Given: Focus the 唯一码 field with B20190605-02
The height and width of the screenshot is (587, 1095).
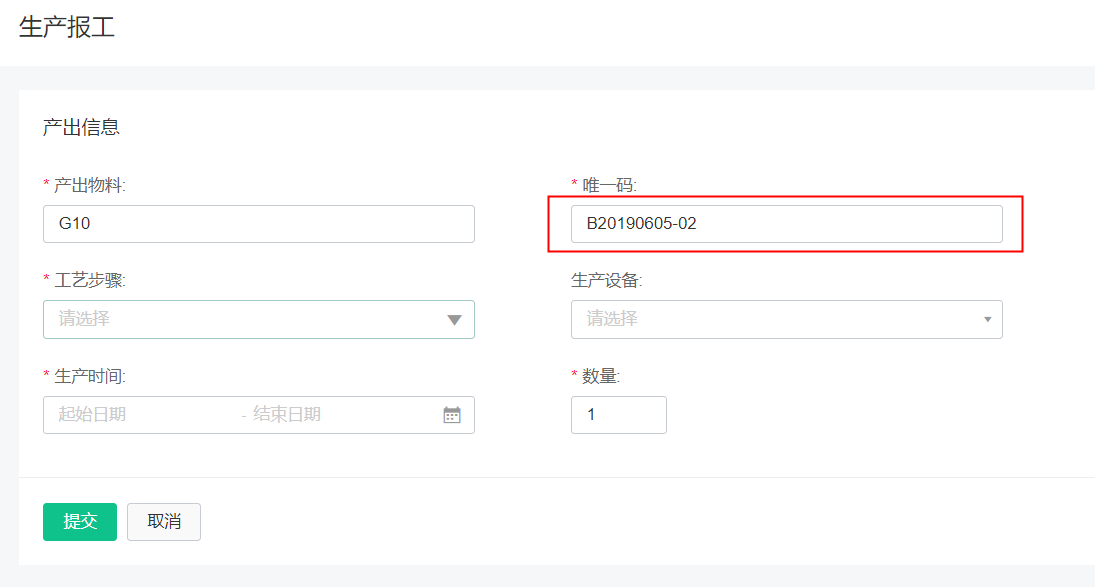Looking at the screenshot, I should pyautogui.click(x=786, y=224).
